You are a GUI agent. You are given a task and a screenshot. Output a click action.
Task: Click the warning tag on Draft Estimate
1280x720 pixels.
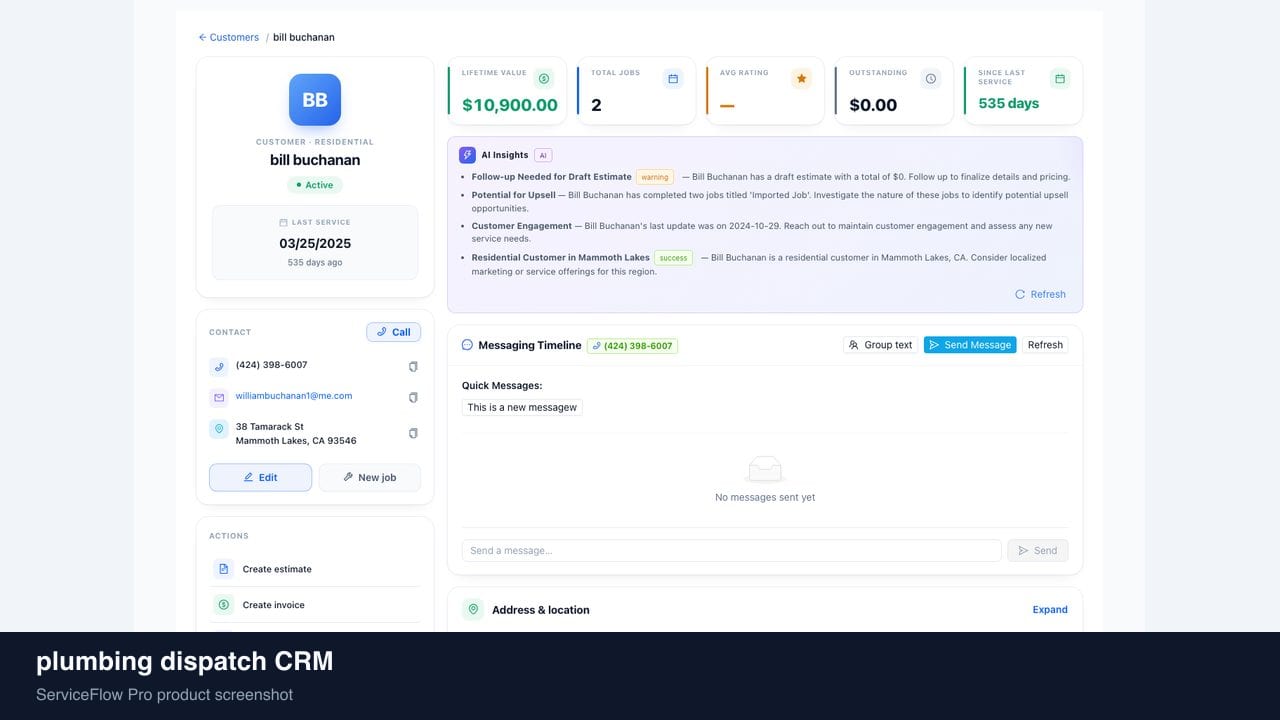[655, 177]
